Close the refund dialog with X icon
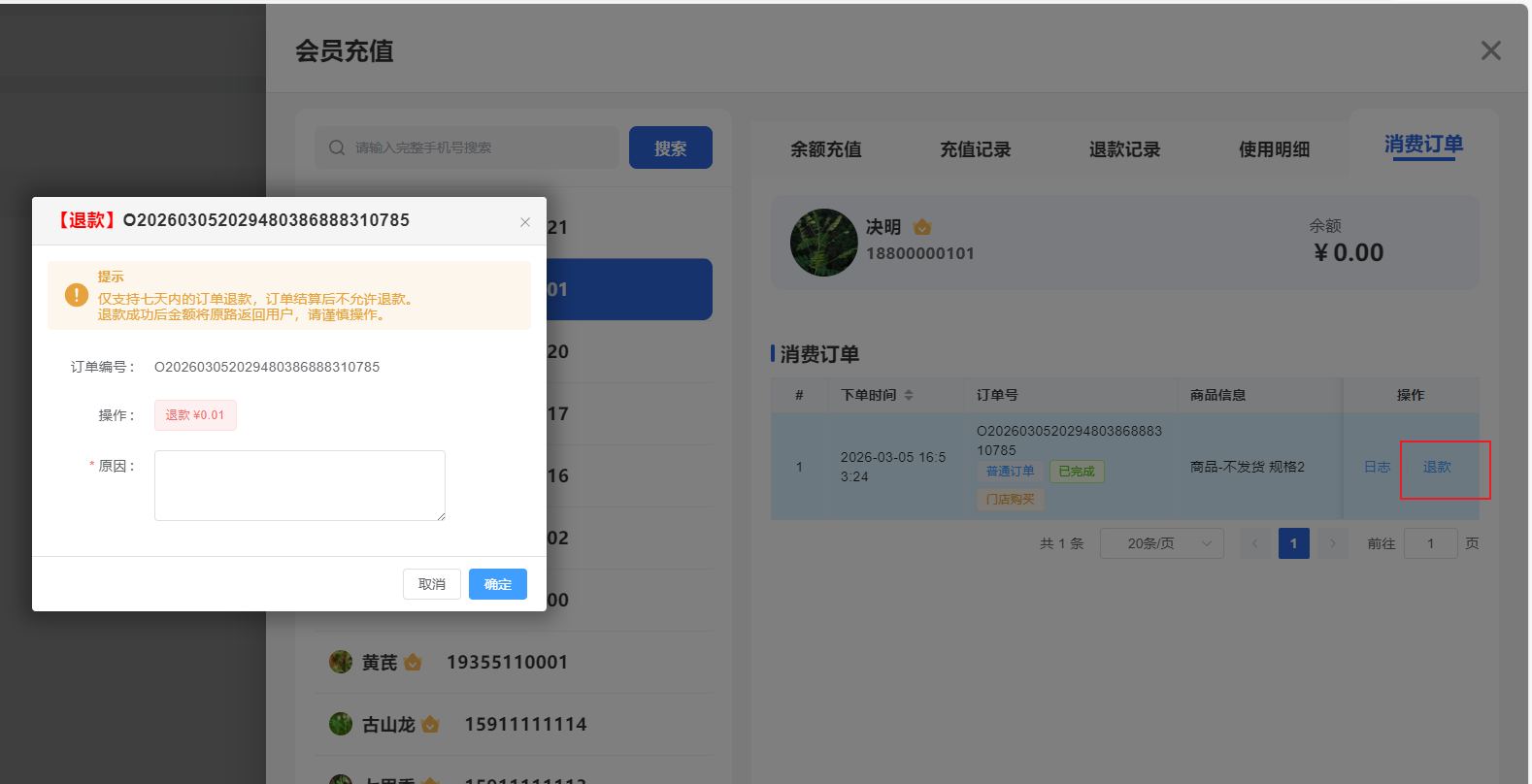This screenshot has height=784, width=1532. (525, 222)
